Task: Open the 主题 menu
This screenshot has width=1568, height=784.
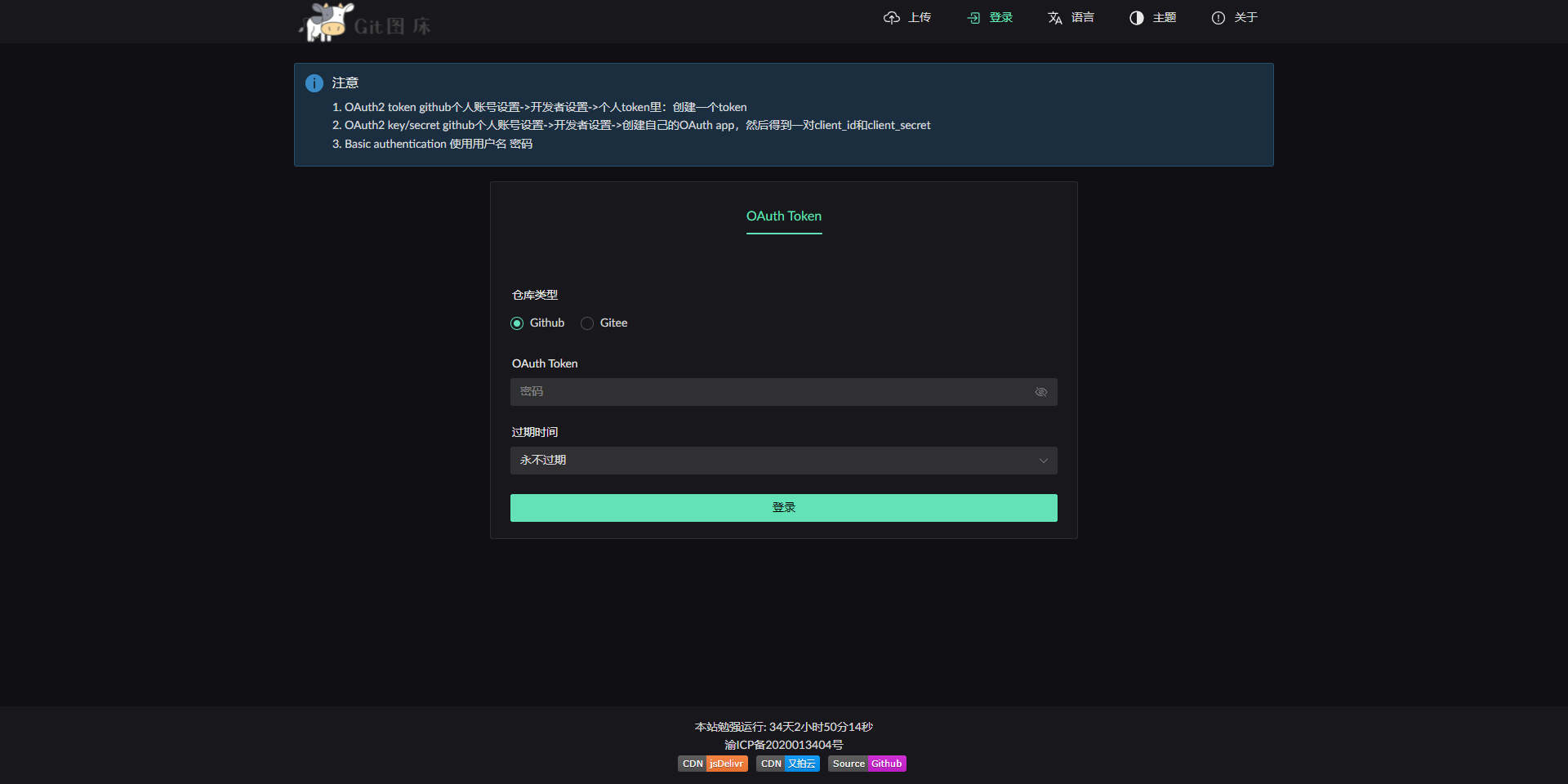Action: pos(1152,18)
